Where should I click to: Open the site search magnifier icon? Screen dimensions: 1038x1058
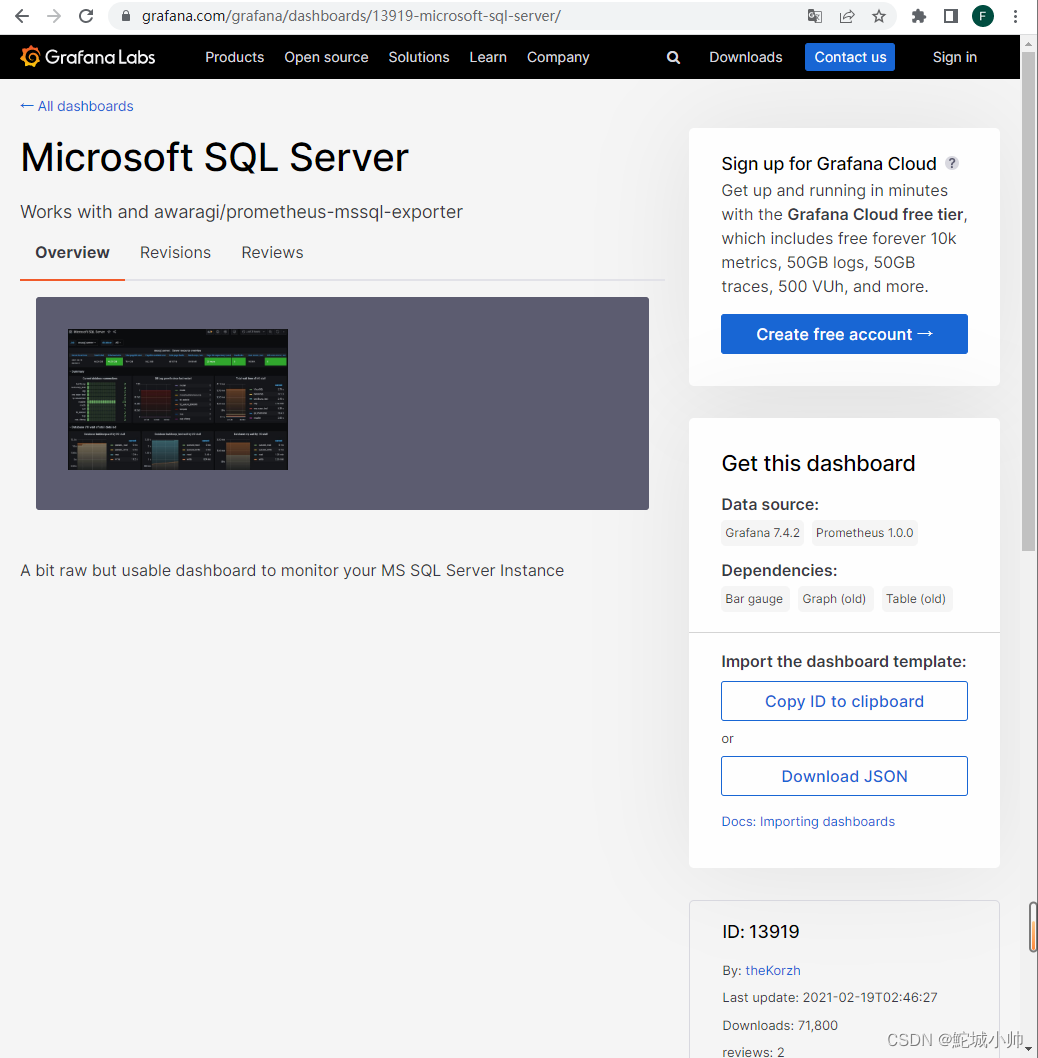tap(673, 57)
